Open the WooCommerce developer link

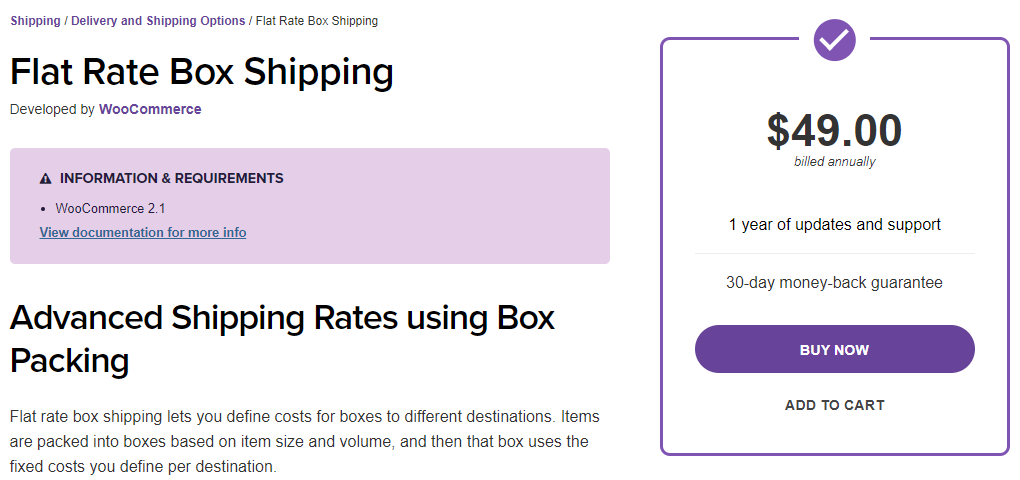(150, 109)
